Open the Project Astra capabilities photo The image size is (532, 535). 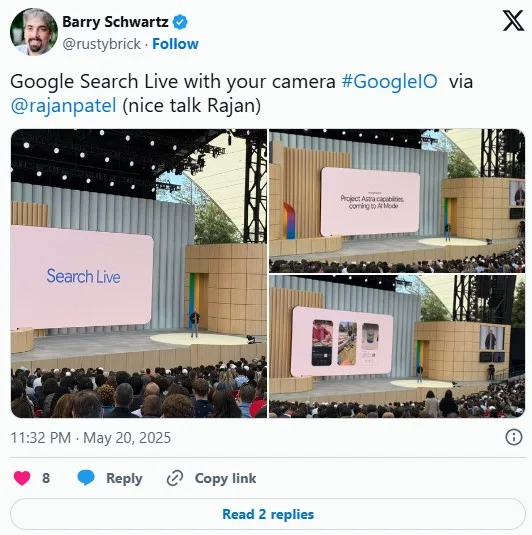click(x=397, y=201)
